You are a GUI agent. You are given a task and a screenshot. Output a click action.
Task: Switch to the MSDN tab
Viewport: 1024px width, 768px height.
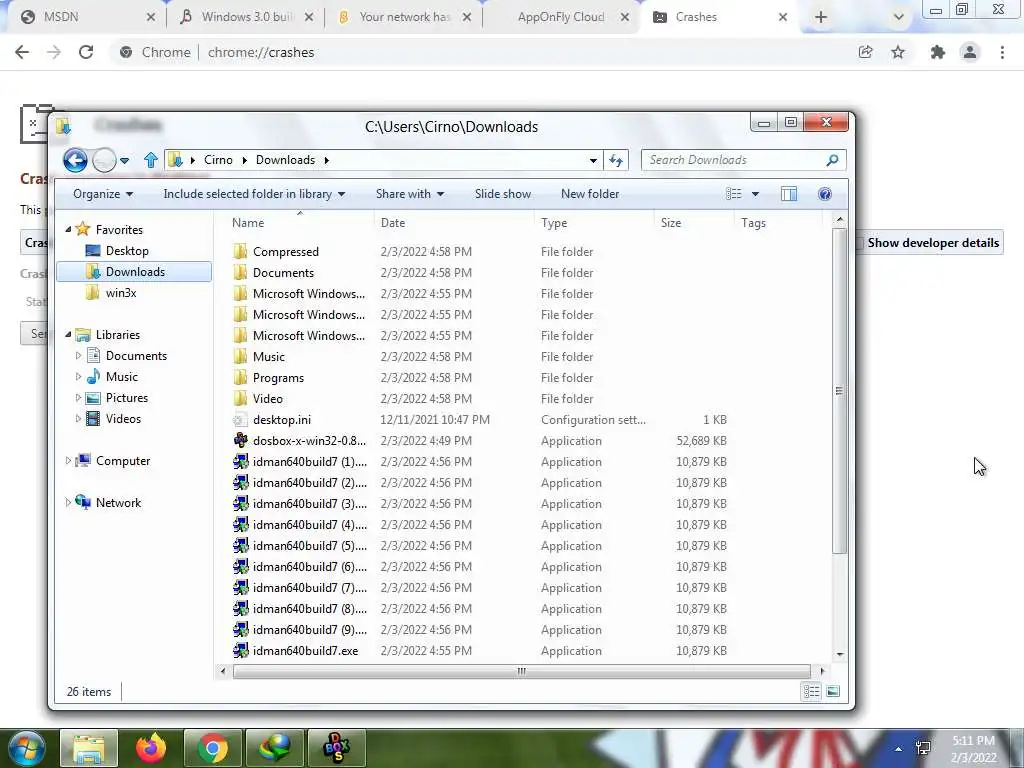point(86,17)
